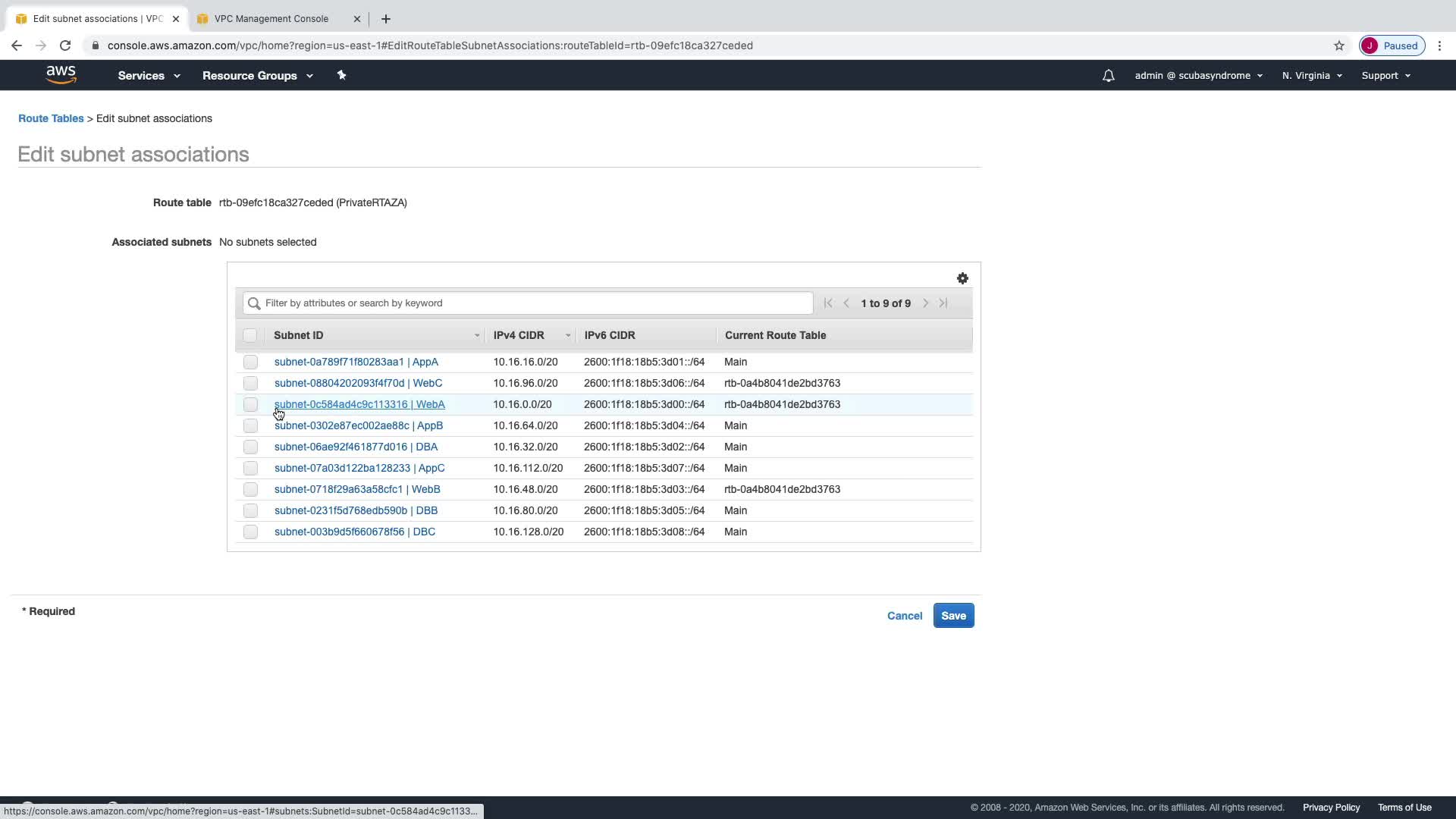
Task: Click the Save button
Action: tap(953, 616)
